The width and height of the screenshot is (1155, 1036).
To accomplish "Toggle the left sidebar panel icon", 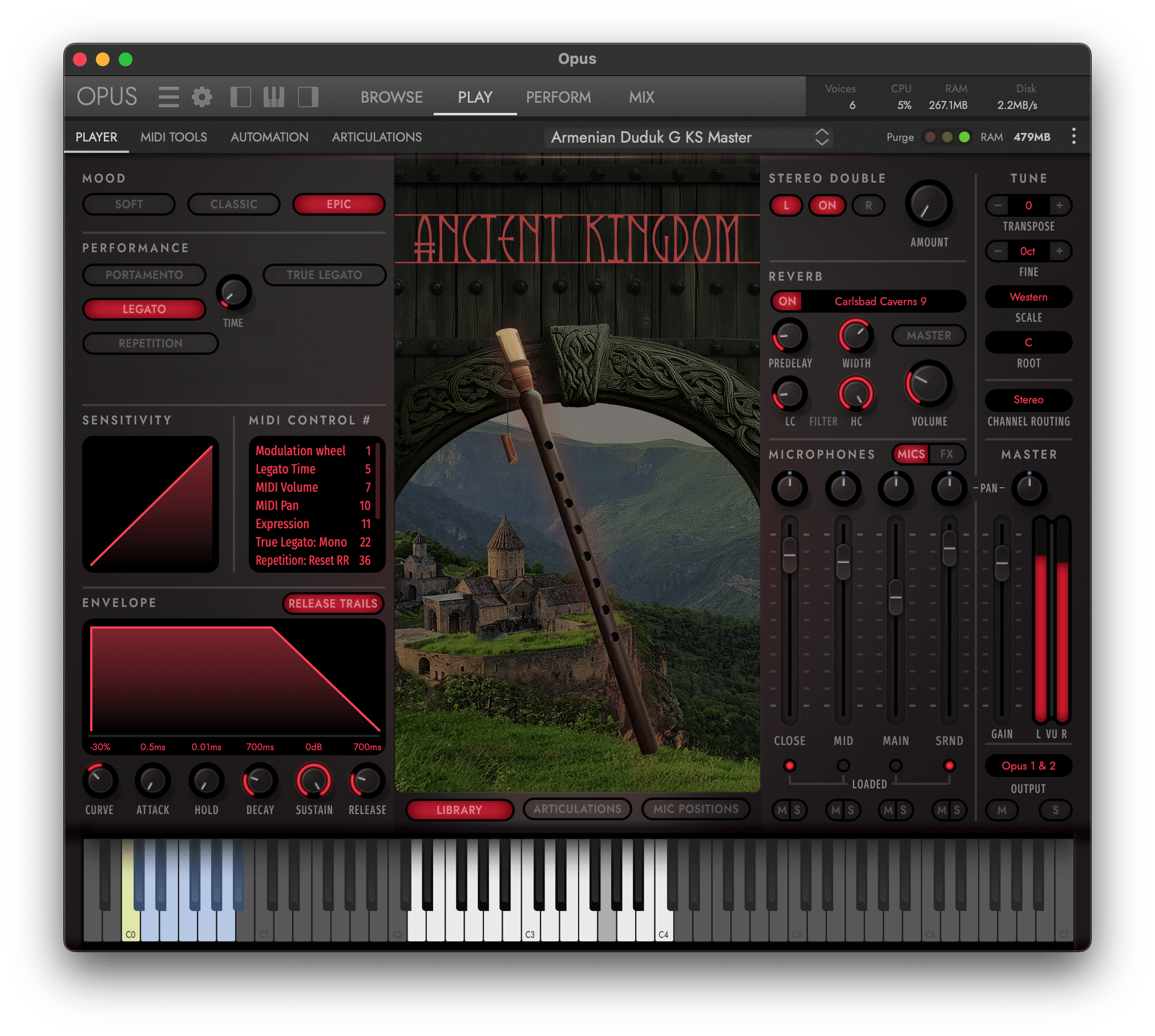I will pyautogui.click(x=240, y=97).
